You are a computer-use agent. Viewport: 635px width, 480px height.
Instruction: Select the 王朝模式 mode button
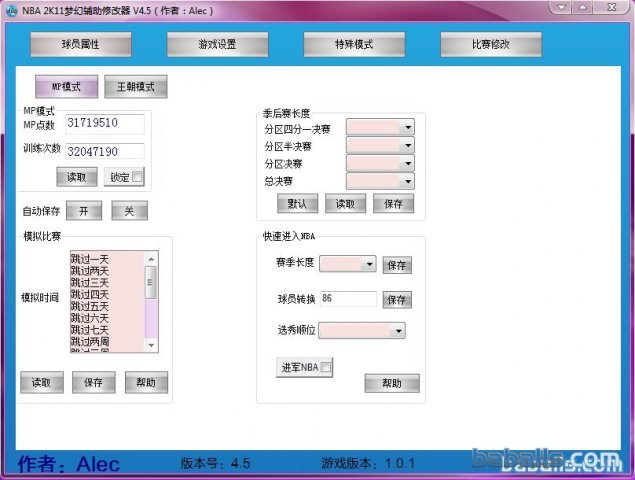(x=136, y=87)
